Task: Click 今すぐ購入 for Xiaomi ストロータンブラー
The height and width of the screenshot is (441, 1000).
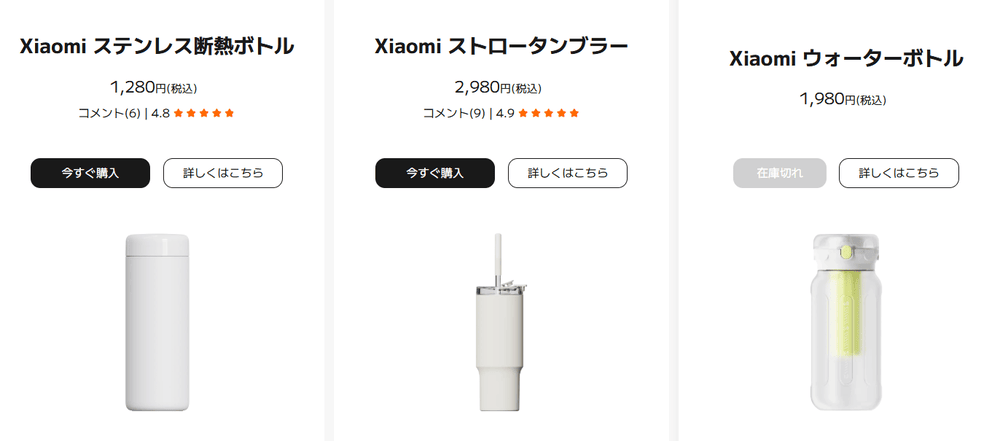Action: tap(435, 173)
